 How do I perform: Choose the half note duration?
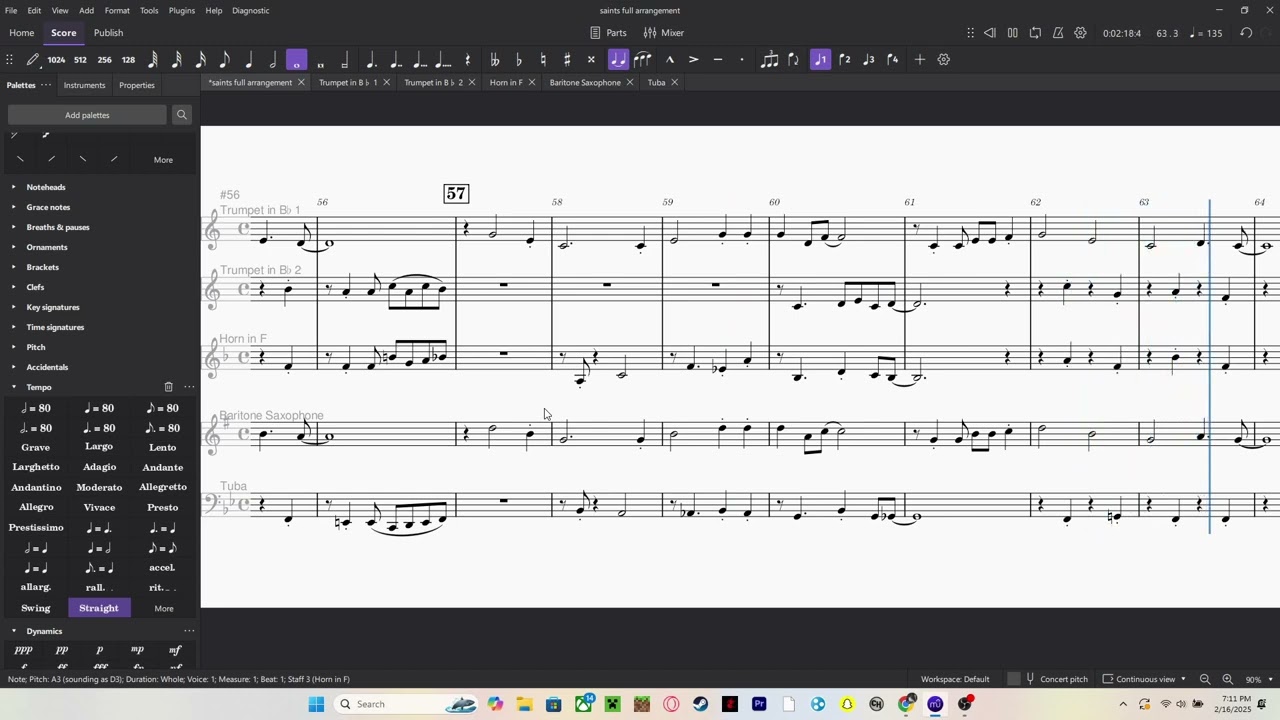(273, 60)
